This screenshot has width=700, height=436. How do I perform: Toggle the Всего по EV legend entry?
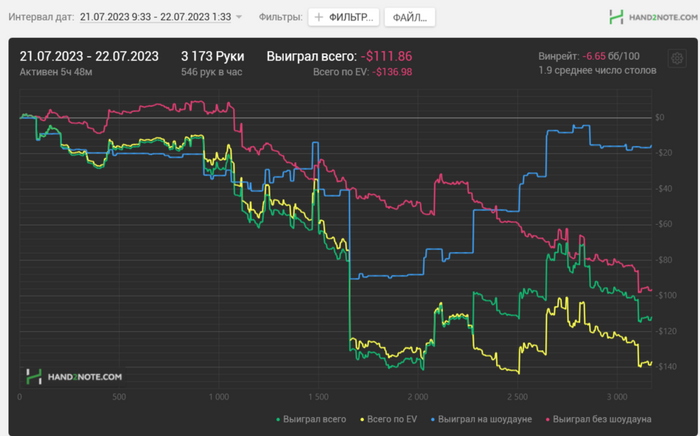[388, 419]
